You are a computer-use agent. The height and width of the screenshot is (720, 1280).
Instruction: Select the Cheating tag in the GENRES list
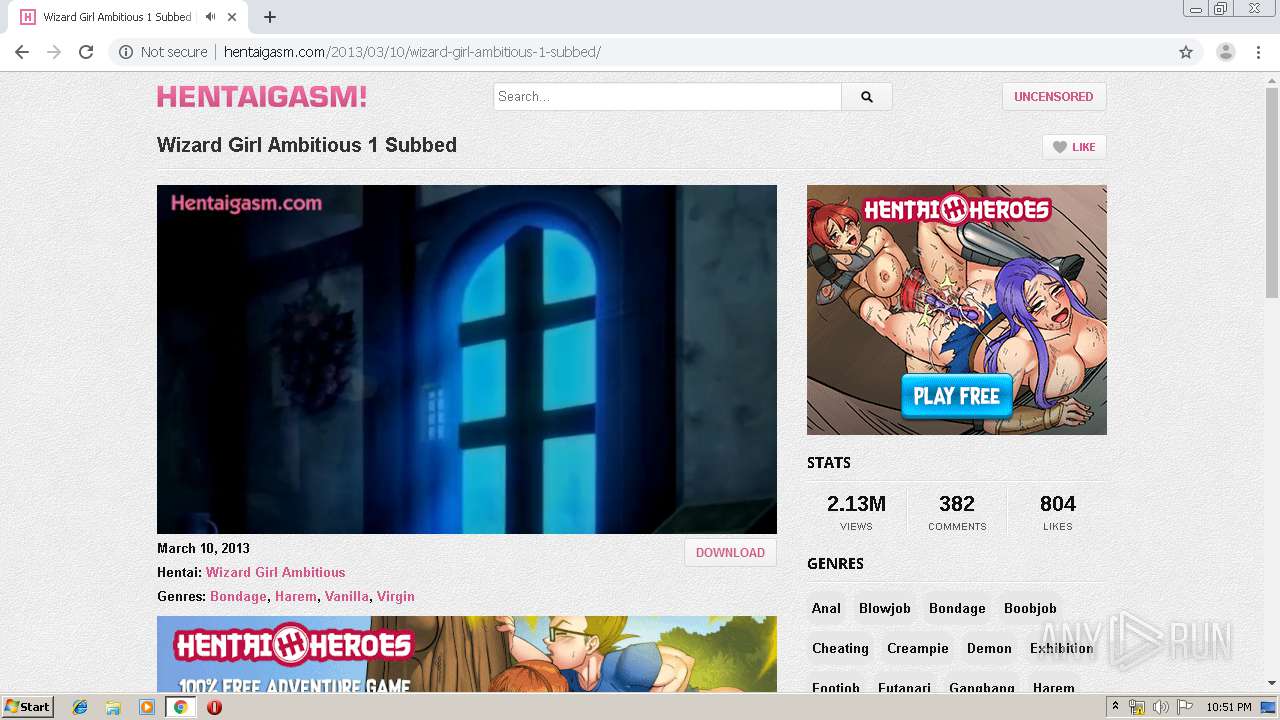coord(840,648)
